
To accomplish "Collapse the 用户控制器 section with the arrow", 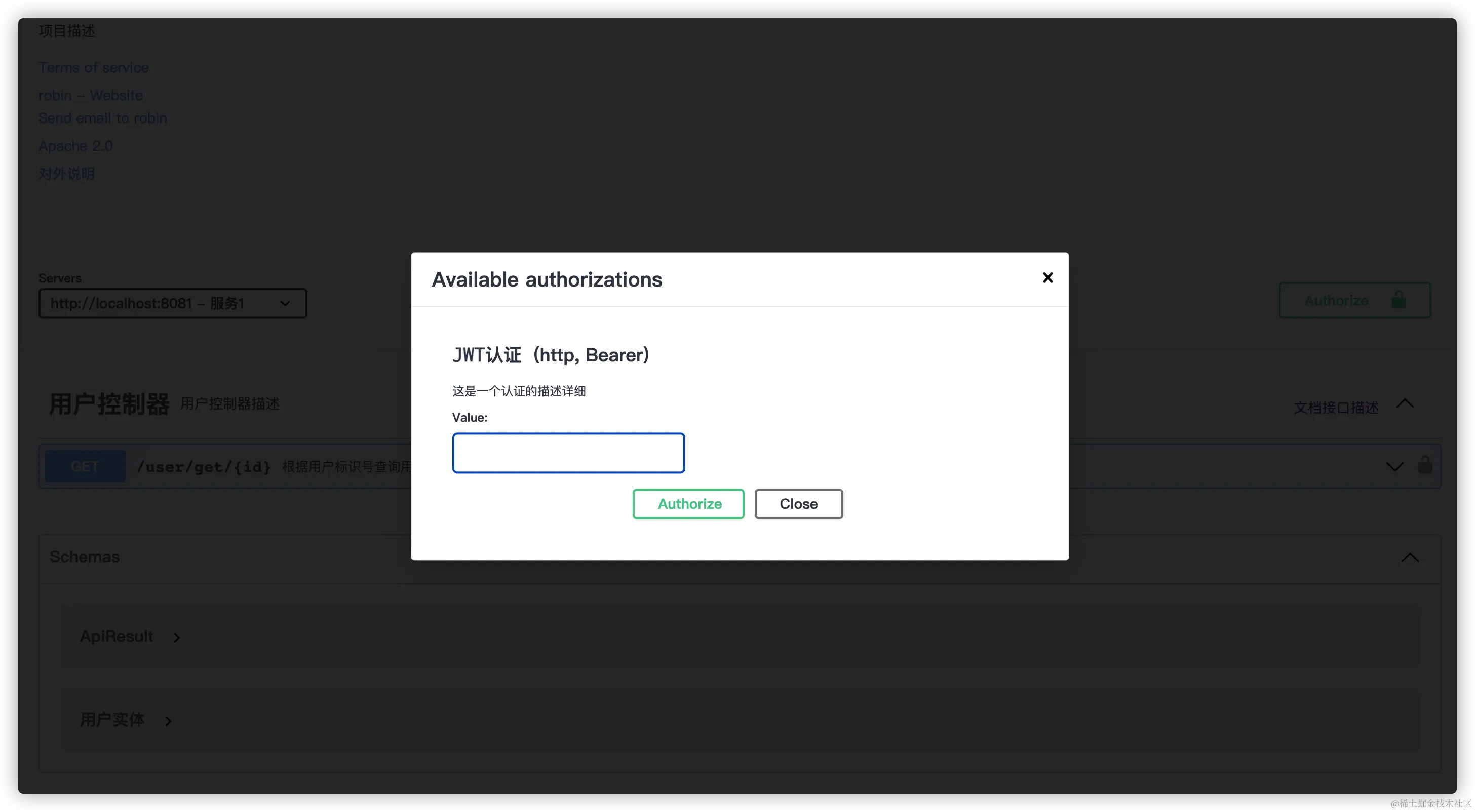I will pos(1405,404).
